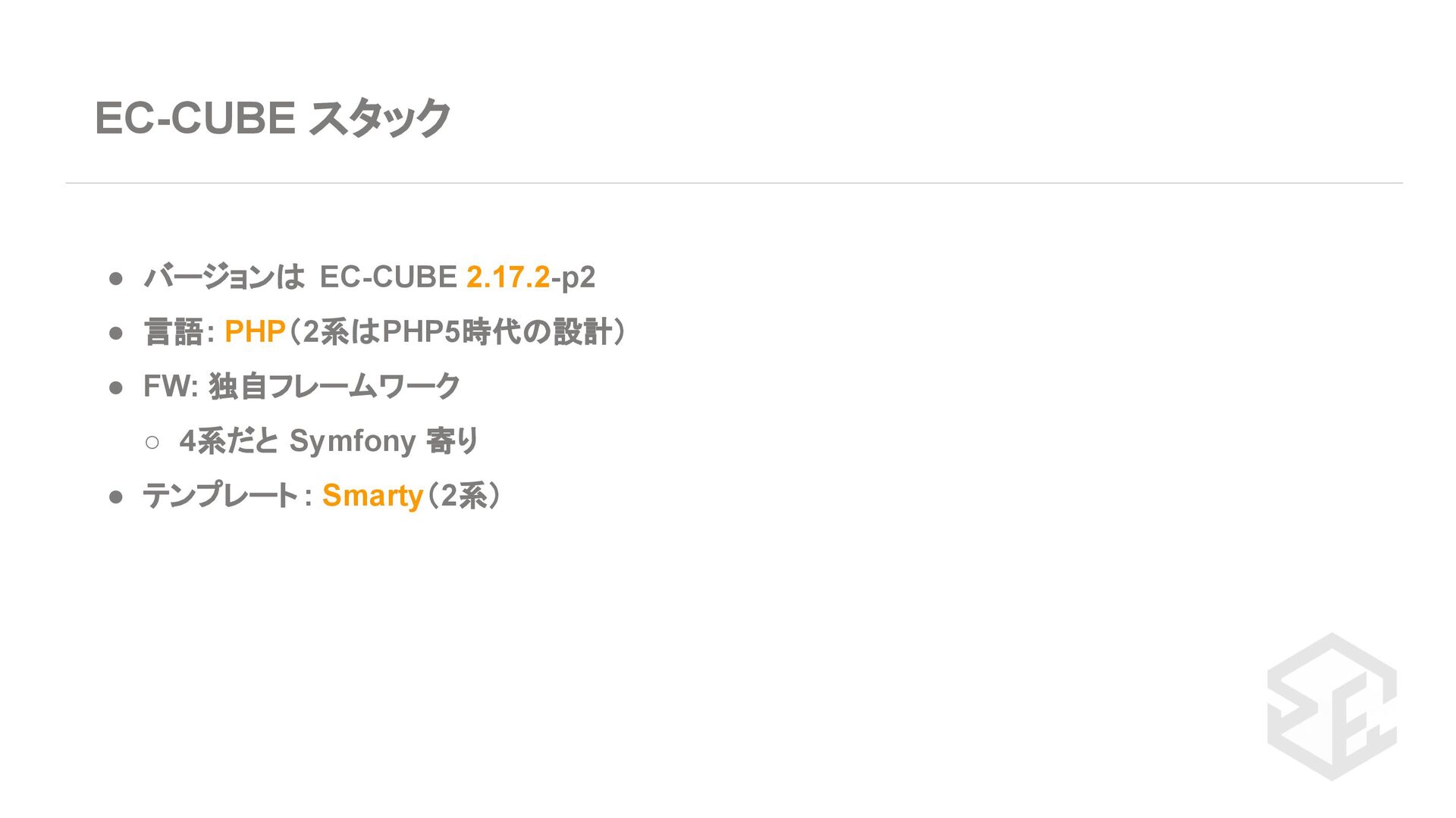This screenshot has height=818, width=1456.
Task: Click the テンプレート label text
Action: click(221, 496)
